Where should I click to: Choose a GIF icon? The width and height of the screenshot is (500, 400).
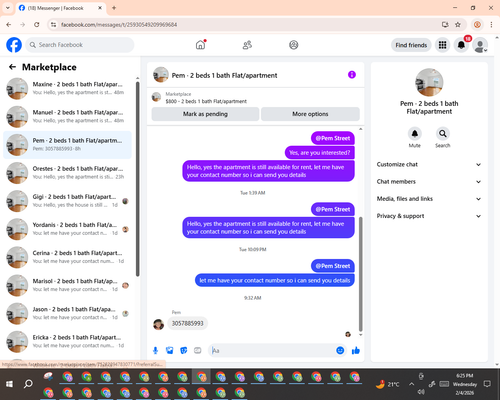click(x=198, y=350)
